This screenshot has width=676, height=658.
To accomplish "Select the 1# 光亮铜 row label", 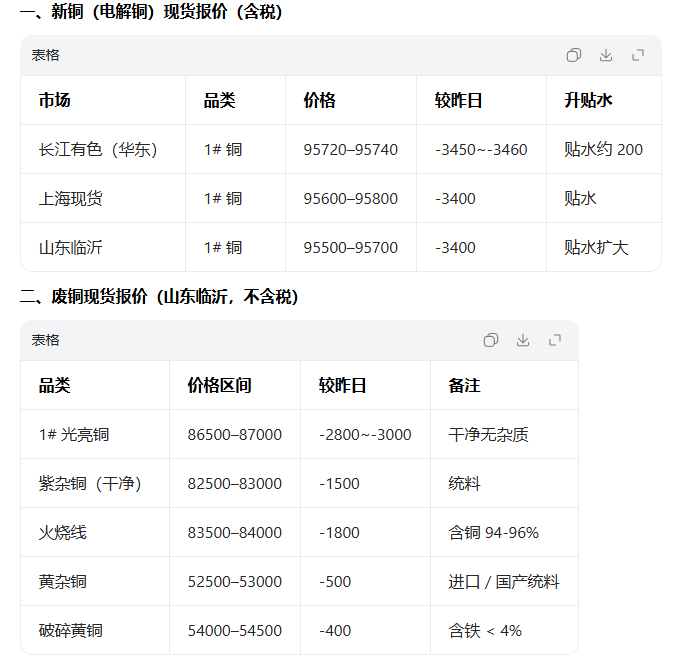I will pyautogui.click(x=74, y=435).
